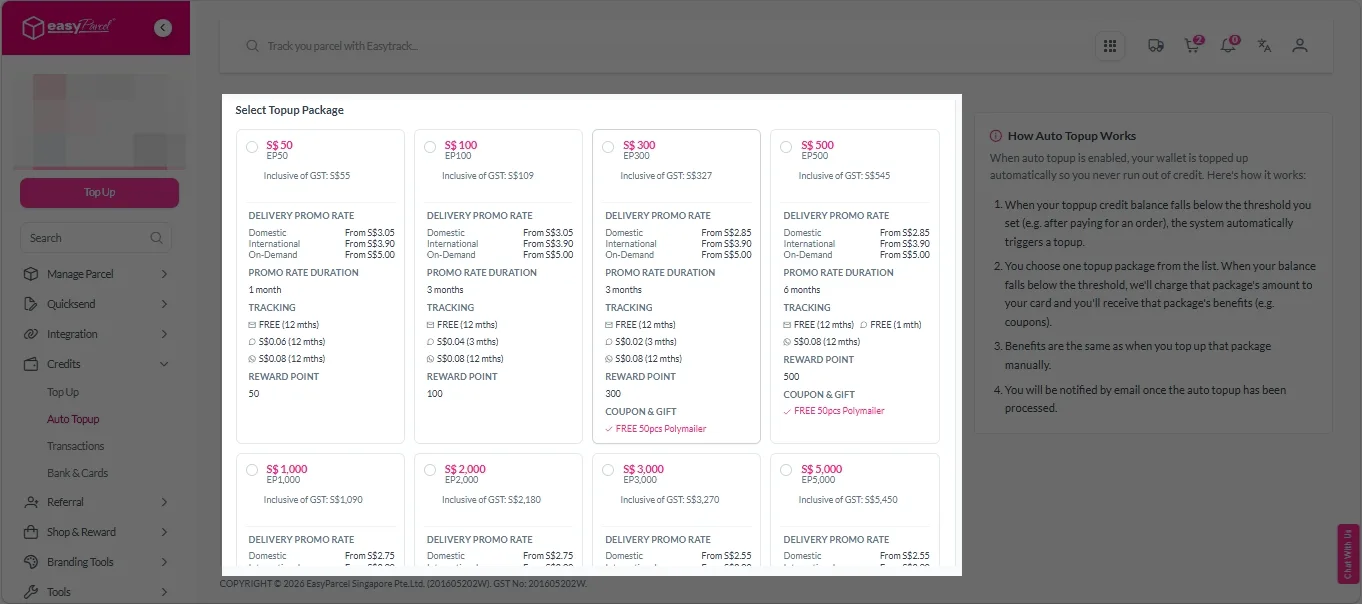Select the S$ 300 topup package
Screen dimensions: 1362x604
pyautogui.click(x=608, y=147)
